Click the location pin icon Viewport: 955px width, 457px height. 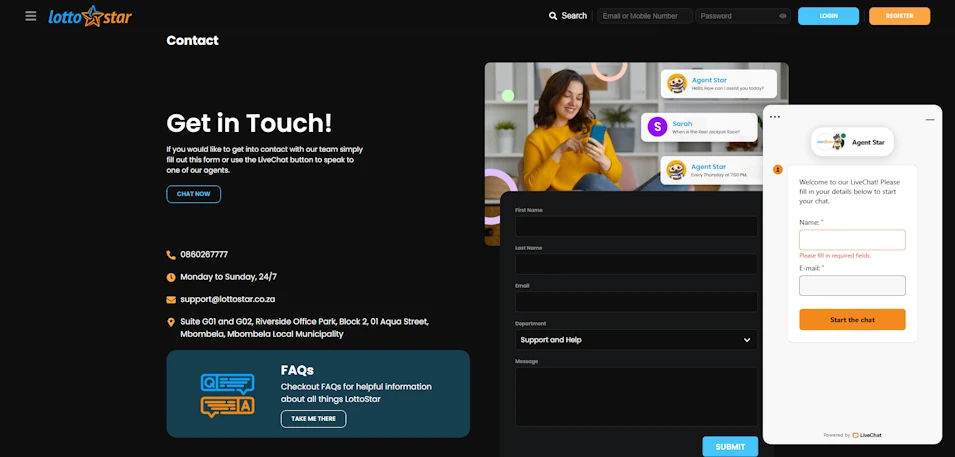click(171, 322)
